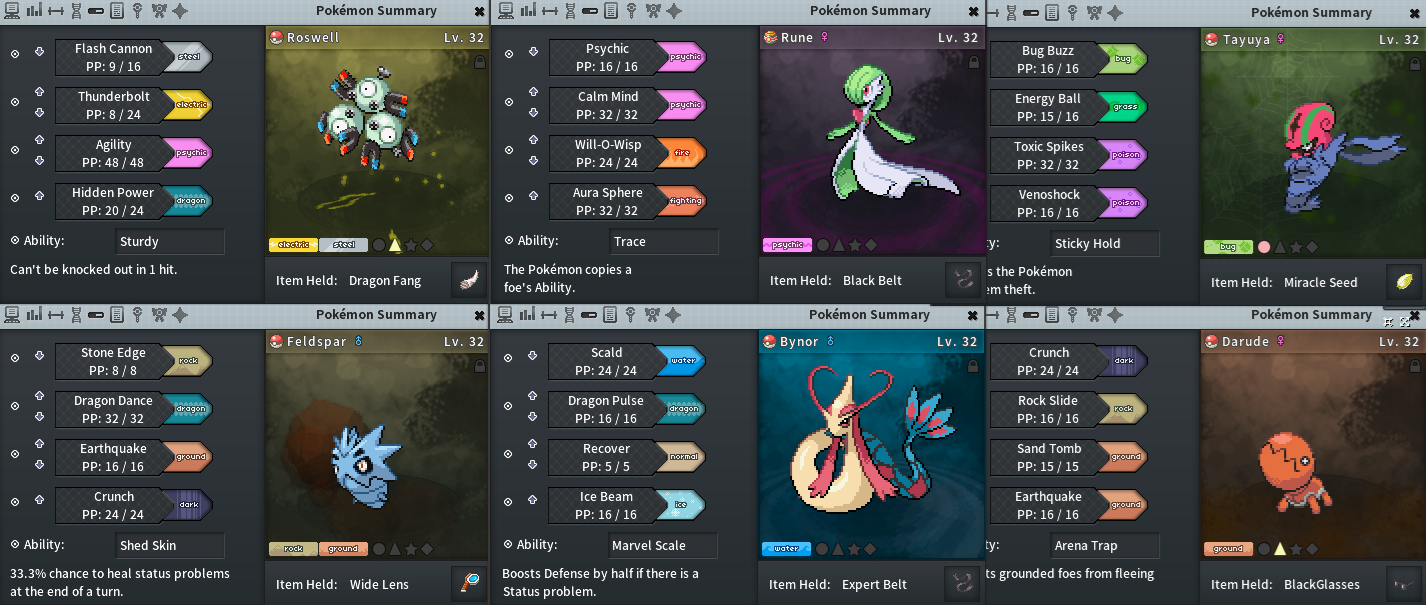This screenshot has height=605, width=1426.
Task: Select the DNA helix icon in Roswell's toolbar
Action: [76, 11]
